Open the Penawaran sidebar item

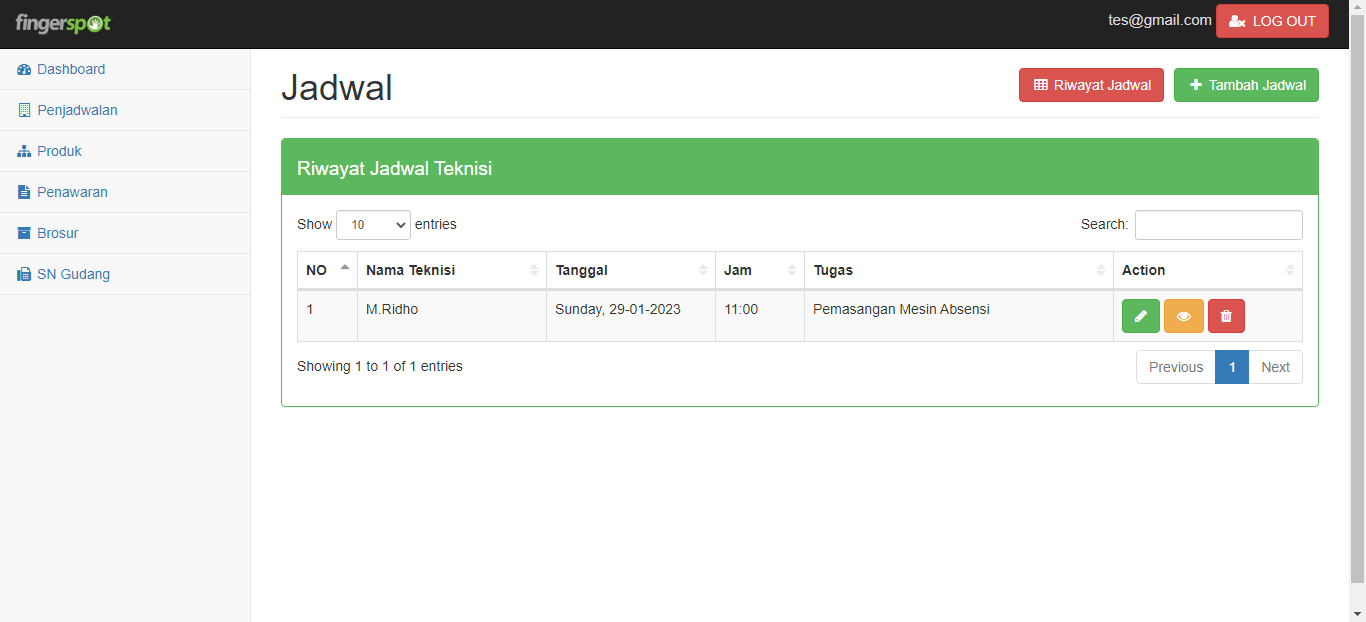click(72, 192)
